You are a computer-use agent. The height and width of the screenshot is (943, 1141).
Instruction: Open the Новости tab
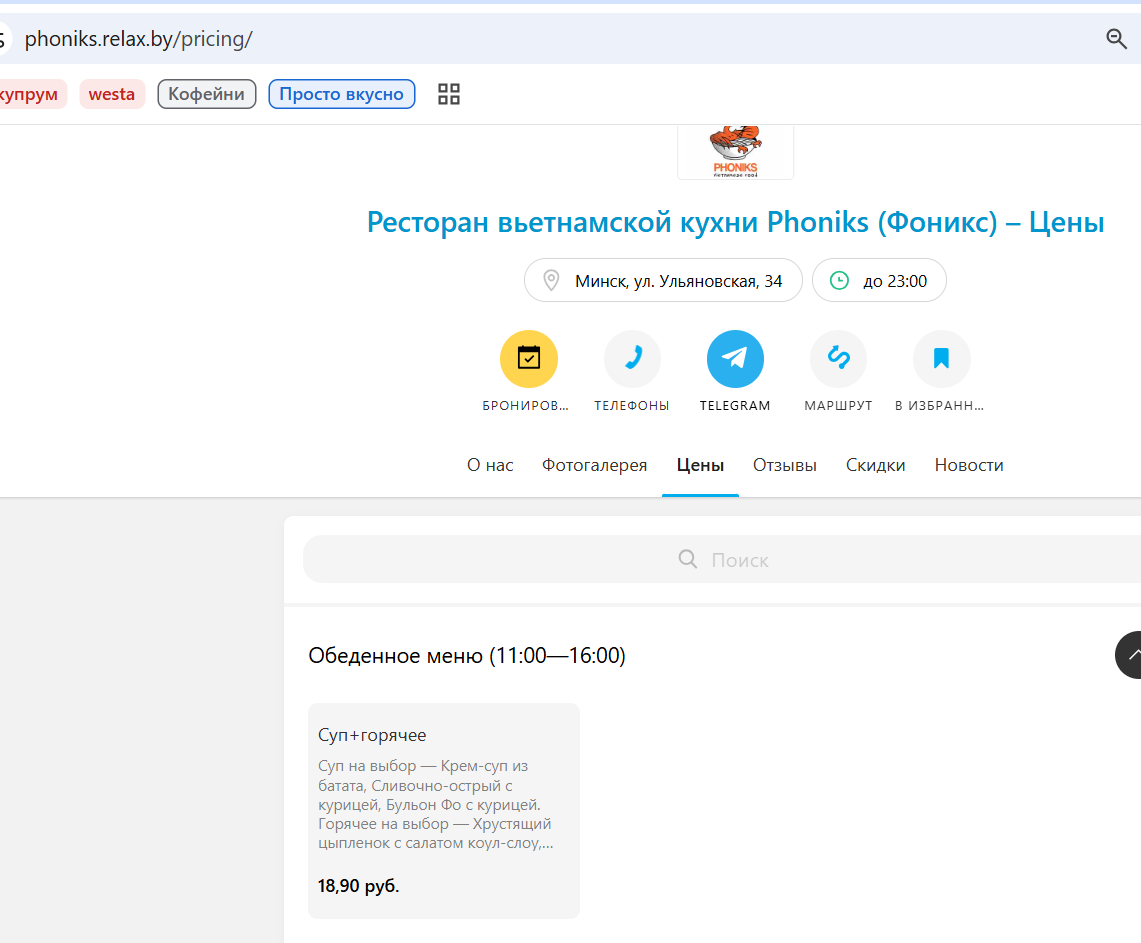[969, 465]
